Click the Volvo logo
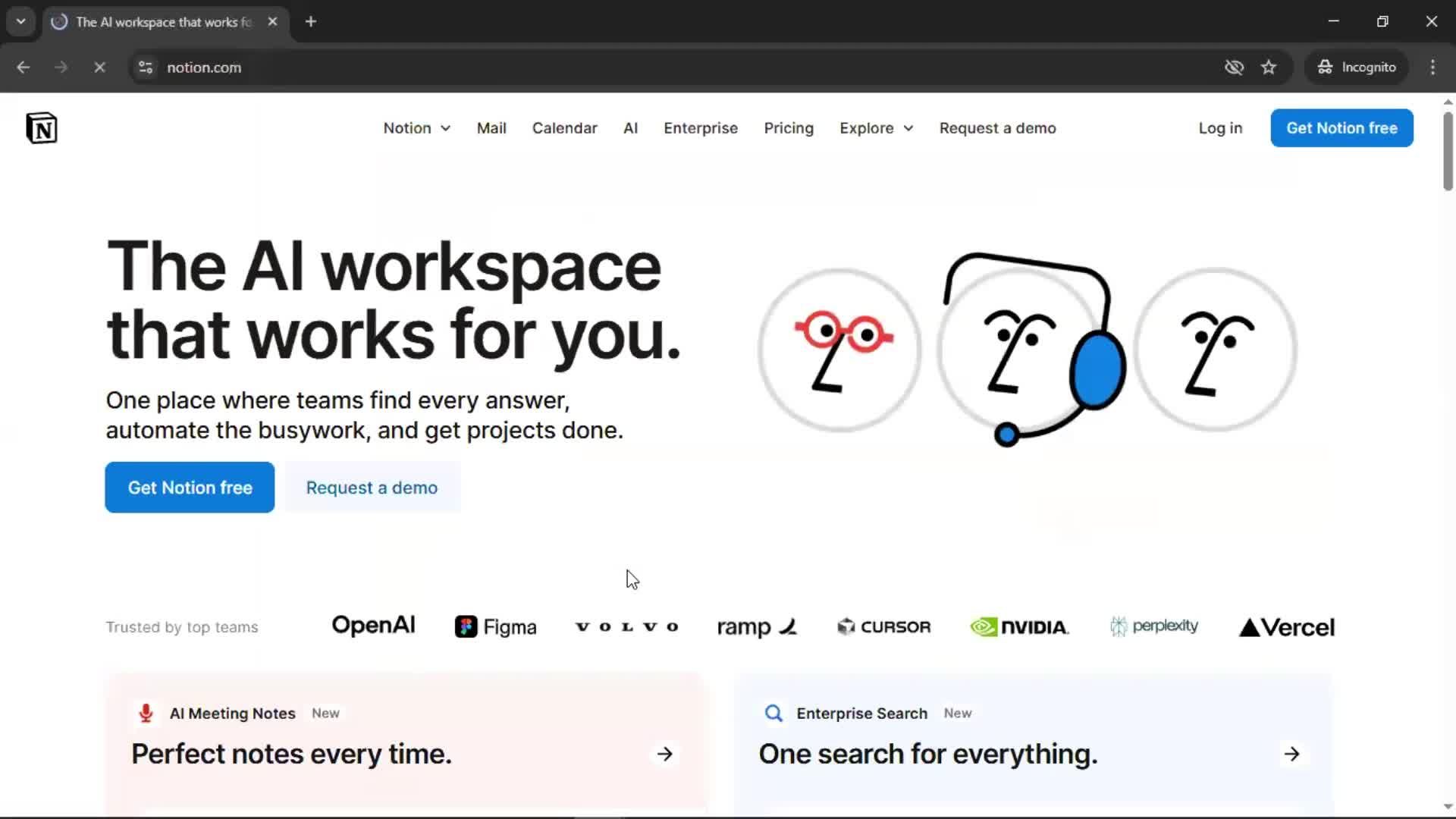The width and height of the screenshot is (1456, 819). [627, 627]
